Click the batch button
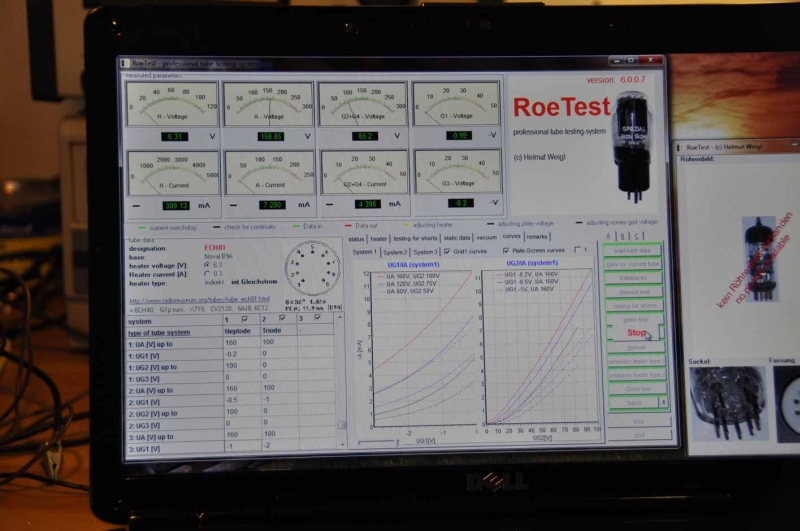Viewport: 800px width, 531px height. (634, 402)
